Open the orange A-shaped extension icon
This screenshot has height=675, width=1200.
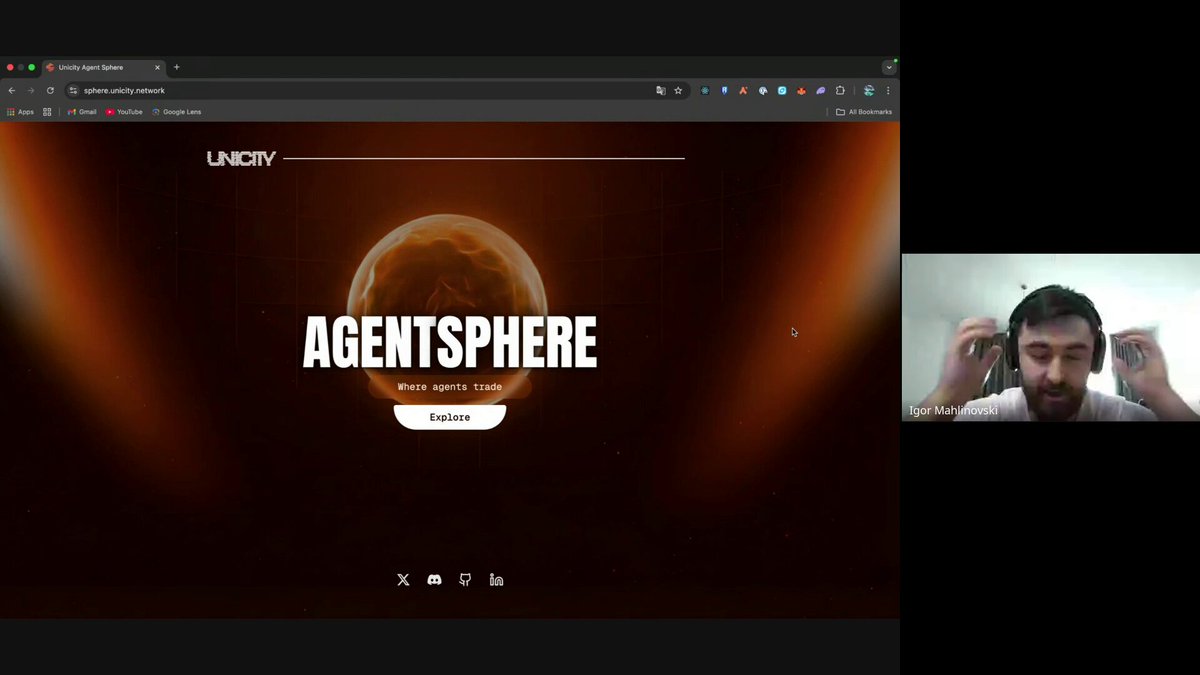coord(743,90)
